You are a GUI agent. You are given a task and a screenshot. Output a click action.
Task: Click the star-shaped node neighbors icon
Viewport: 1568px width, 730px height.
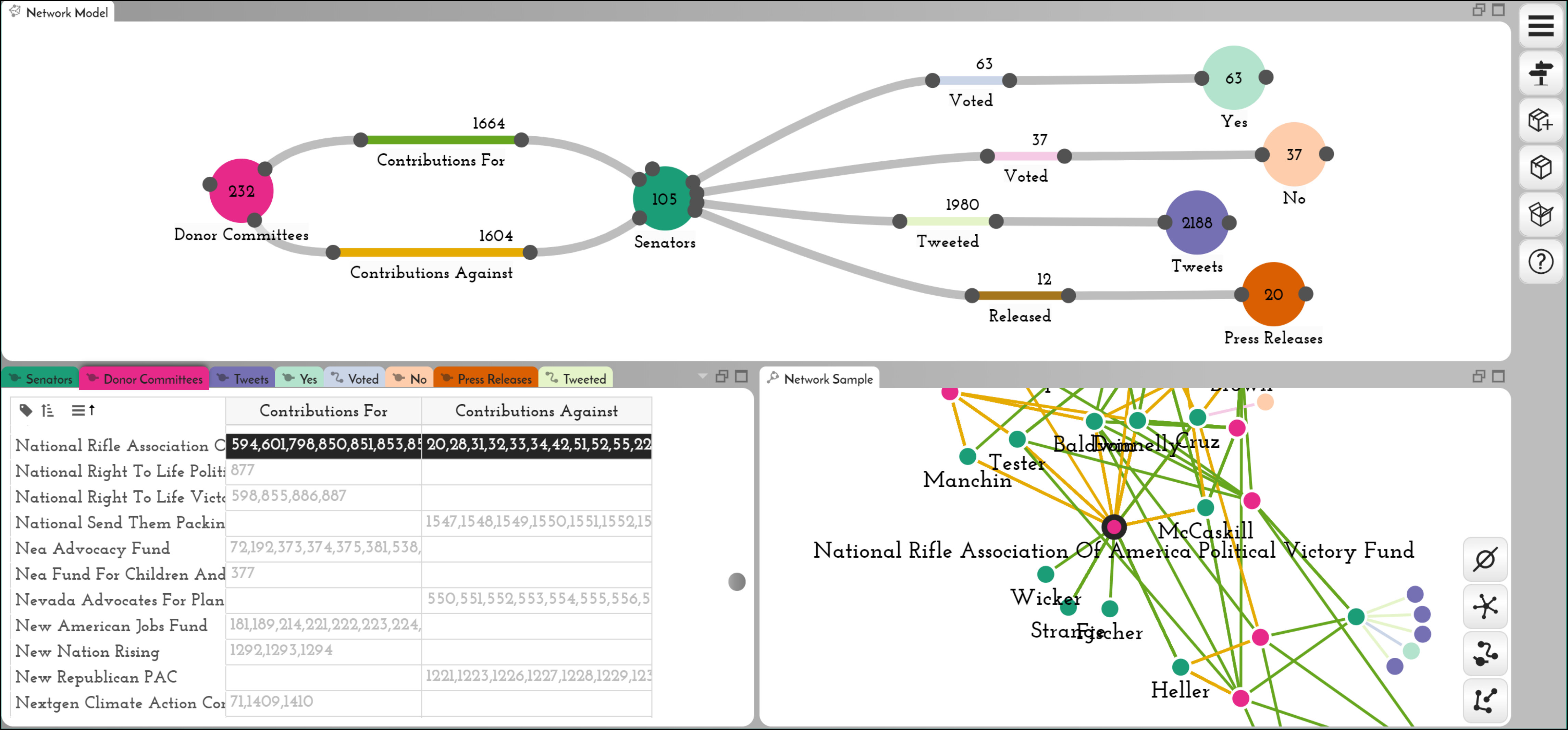1485,606
